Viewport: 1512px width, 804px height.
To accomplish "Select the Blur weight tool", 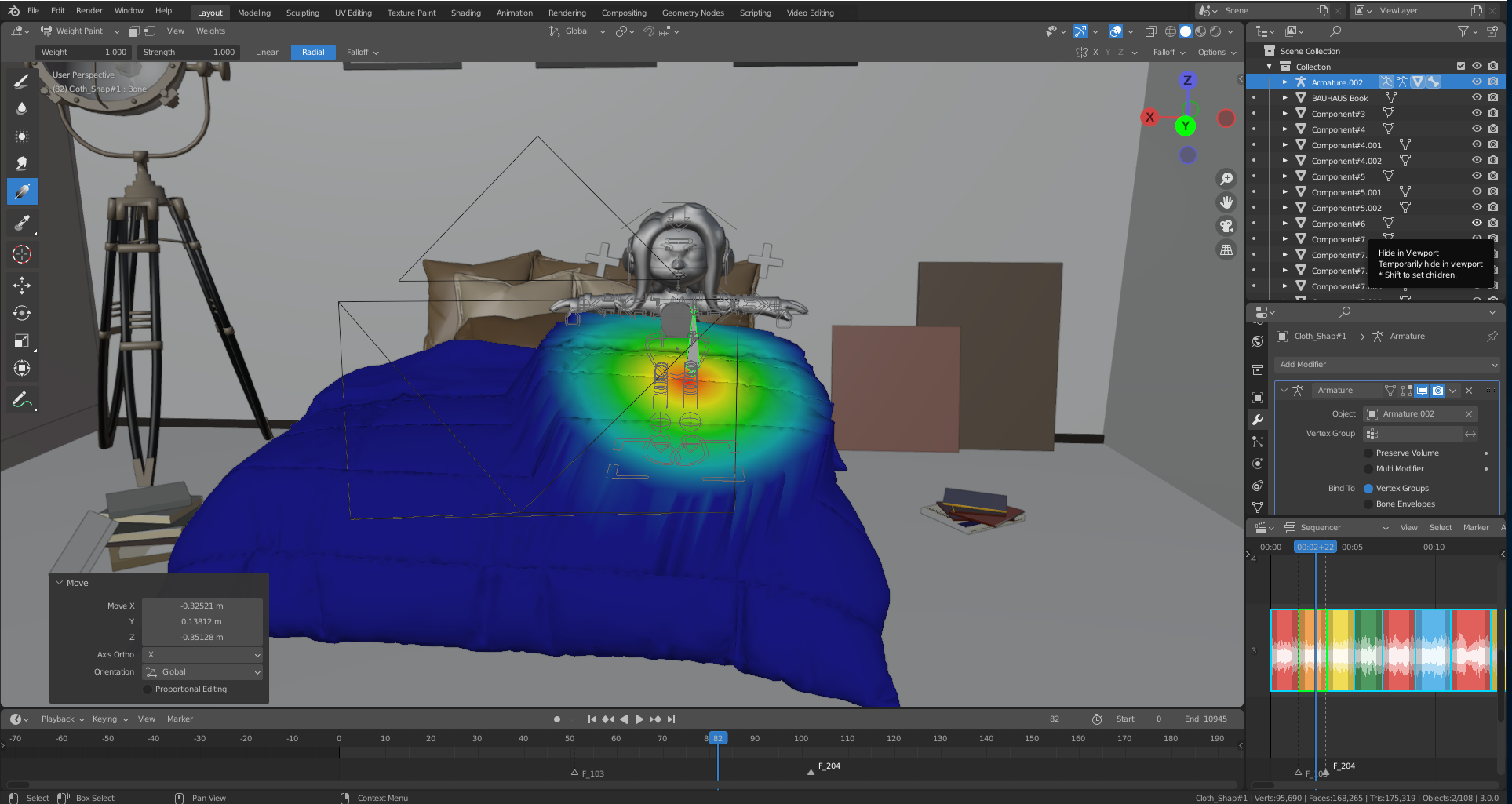I will [22, 109].
